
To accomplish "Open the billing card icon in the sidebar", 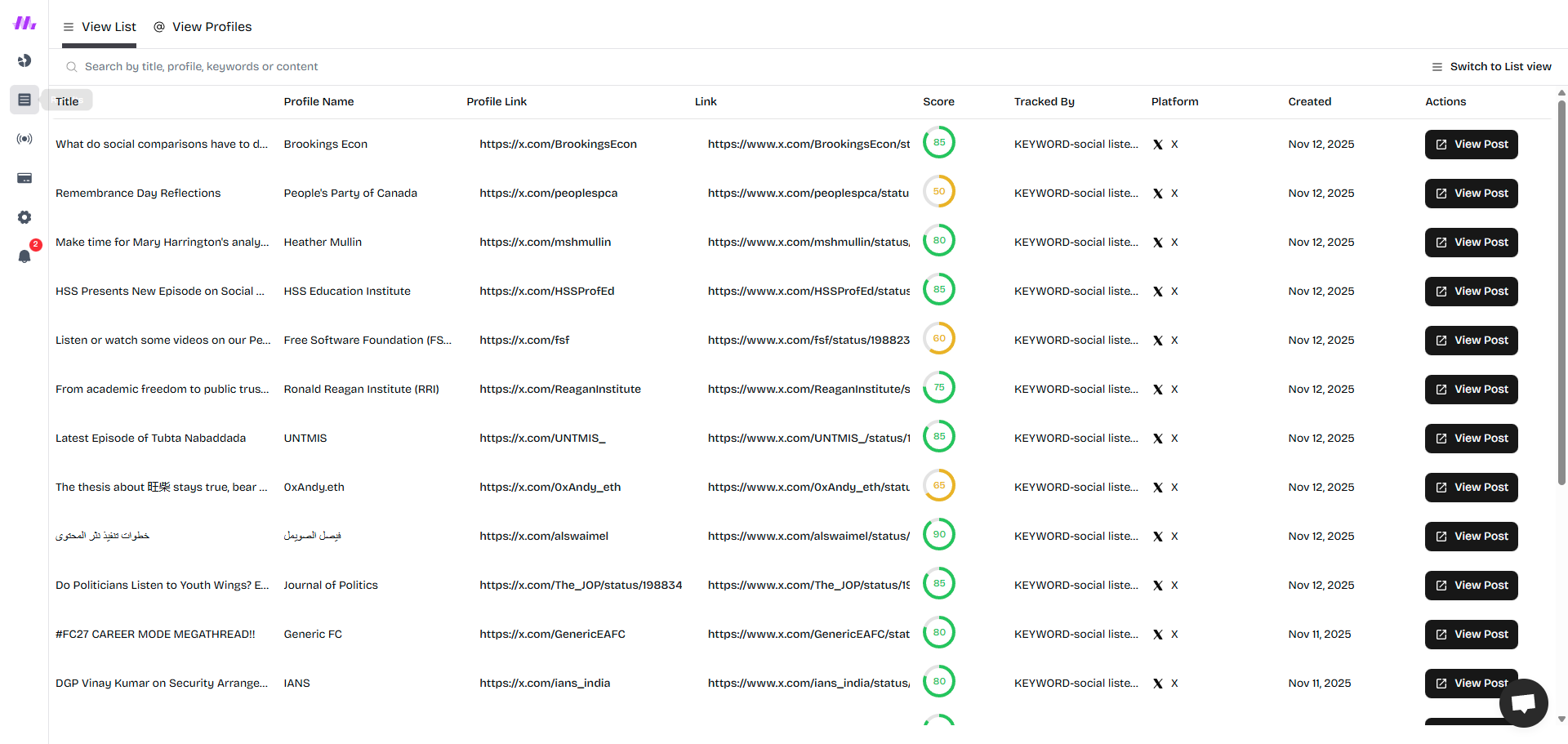I will (x=24, y=178).
